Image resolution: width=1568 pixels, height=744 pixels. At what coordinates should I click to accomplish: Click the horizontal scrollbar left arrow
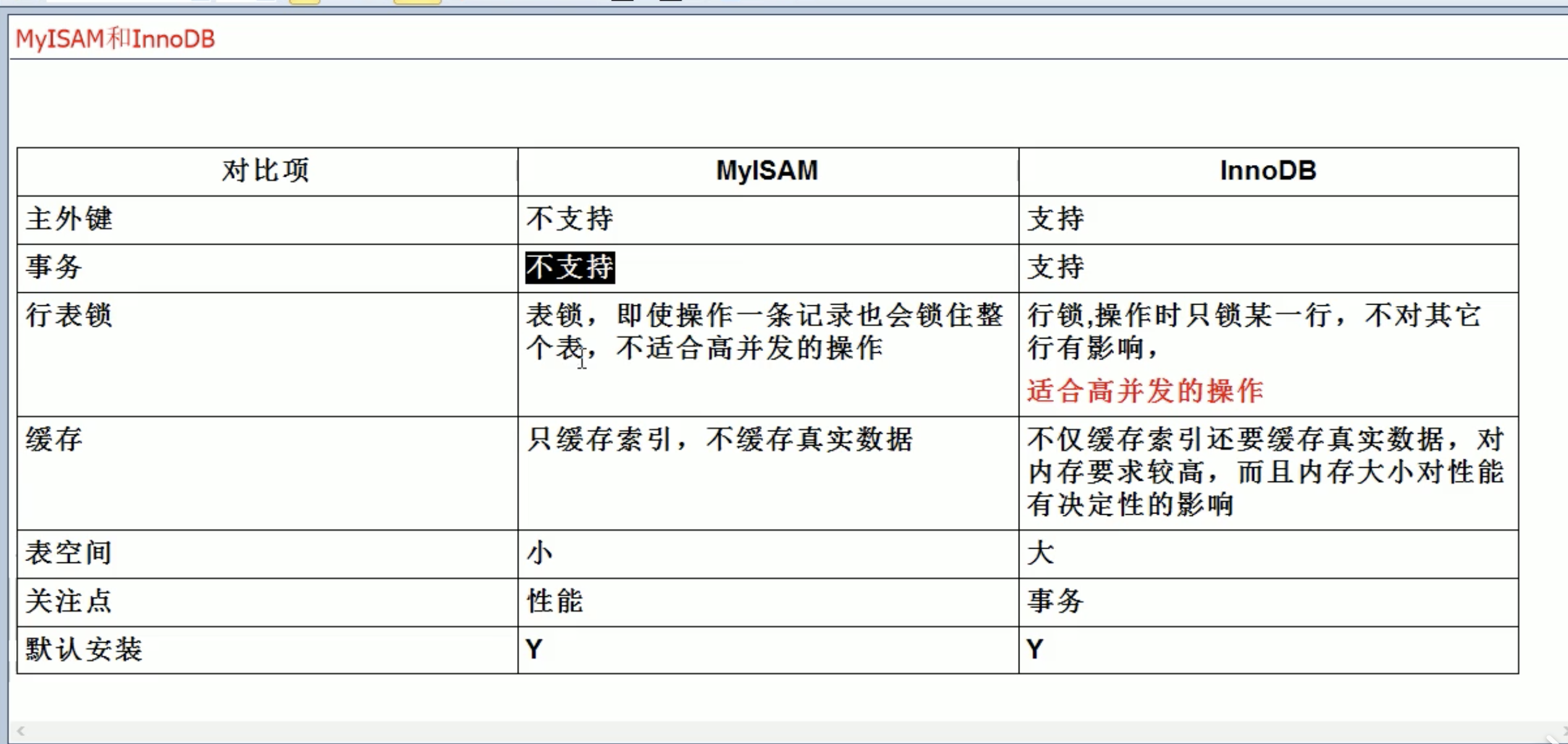click(x=20, y=731)
